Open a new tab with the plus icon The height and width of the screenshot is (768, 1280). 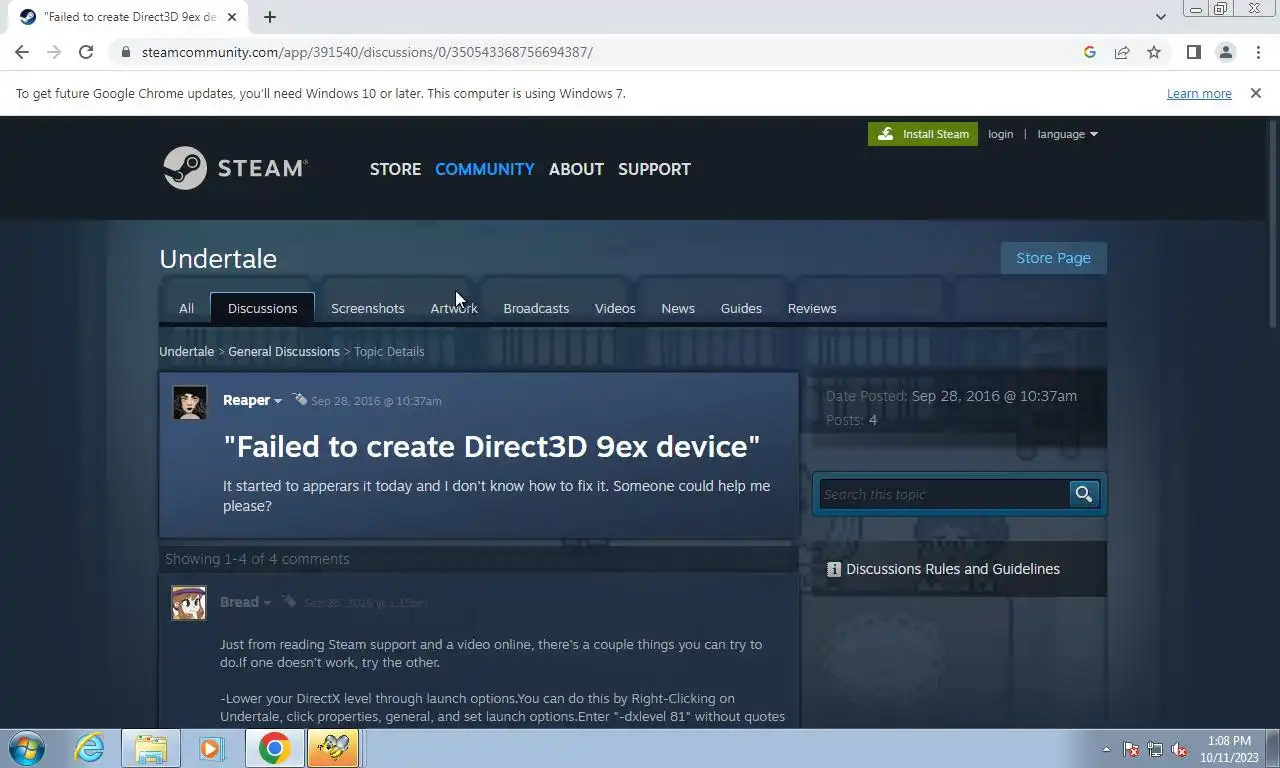(270, 17)
